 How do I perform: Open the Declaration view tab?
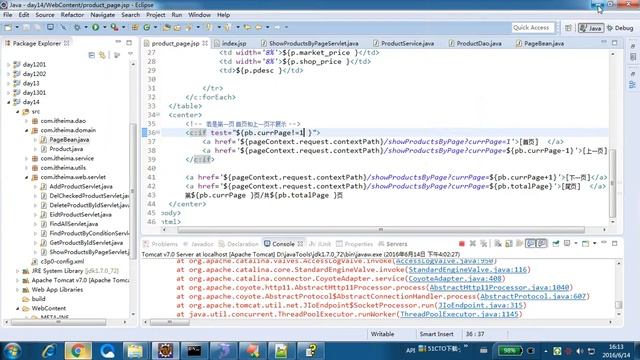(x=239, y=244)
